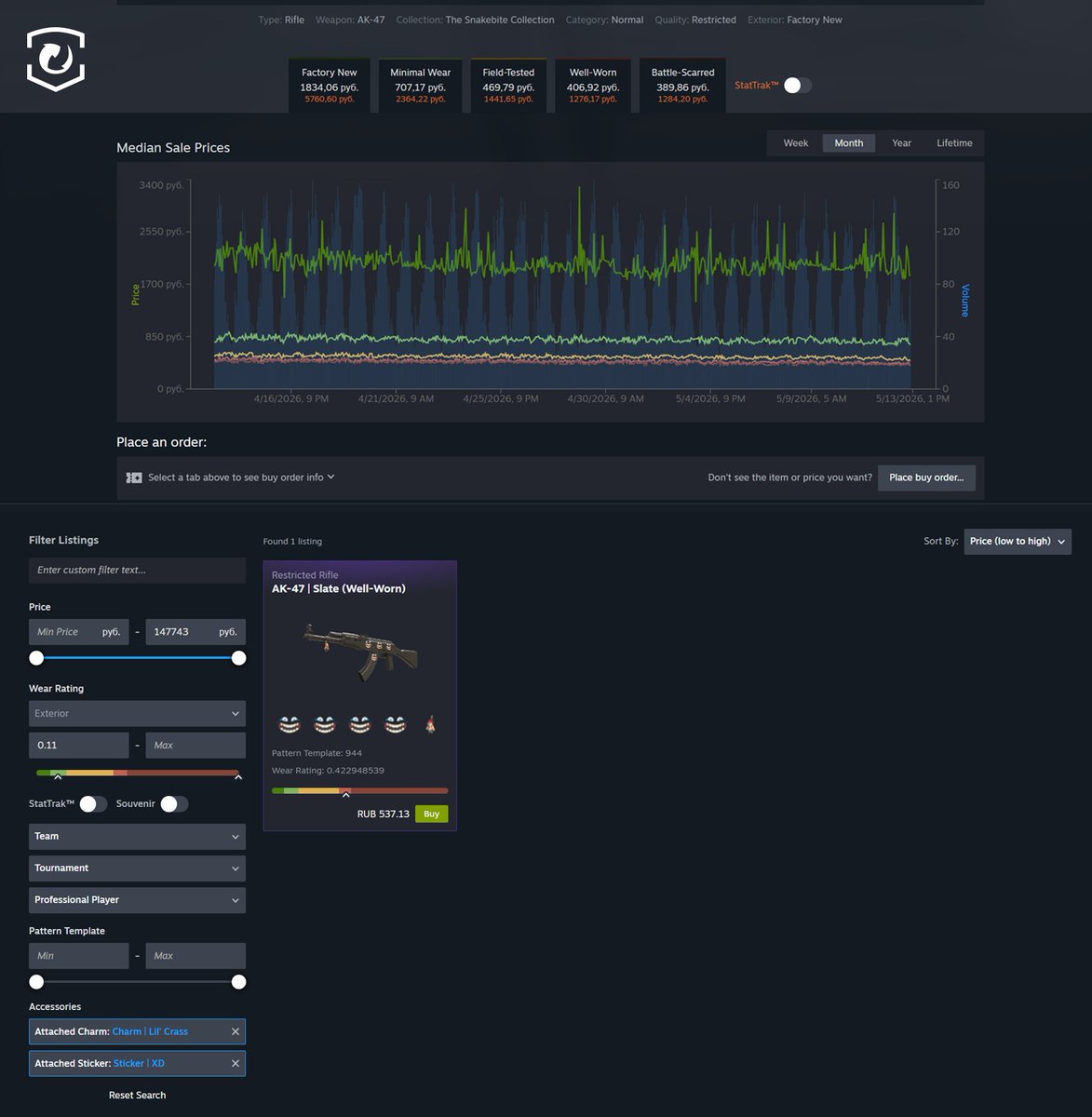Click the listing's wear rating bar
Image resolution: width=1092 pixels, height=1117 pixels.
[359, 790]
